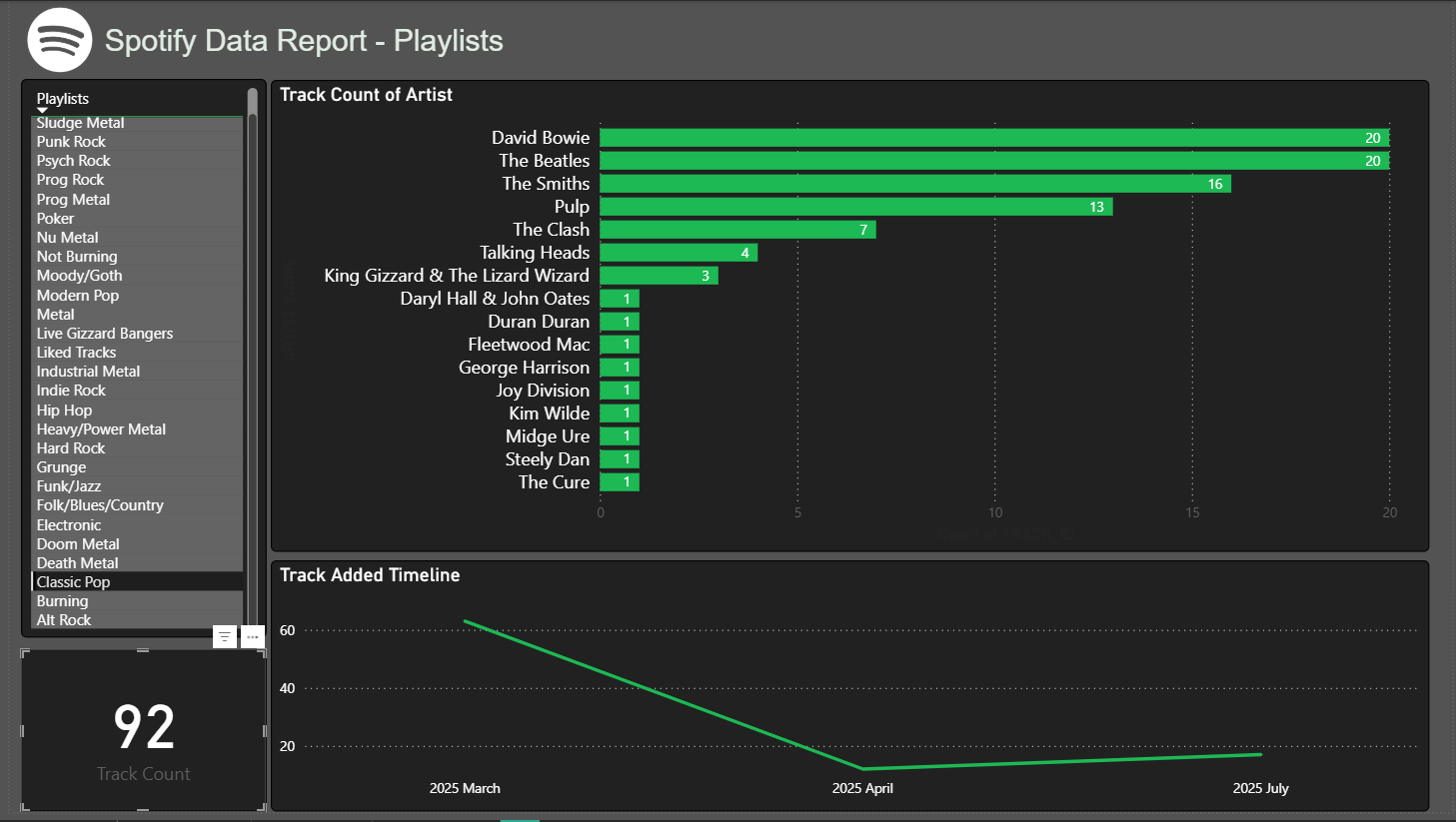The width and height of the screenshot is (1456, 822).
Task: Open the filter icon above Track Count card
Action: click(x=225, y=636)
